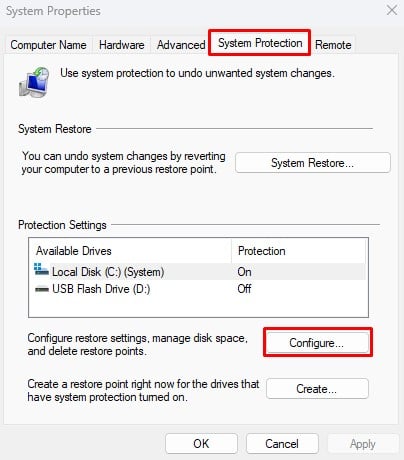Screen dimensions: 404x460
Task: Open the System Restore wizard button
Action: 313,163
